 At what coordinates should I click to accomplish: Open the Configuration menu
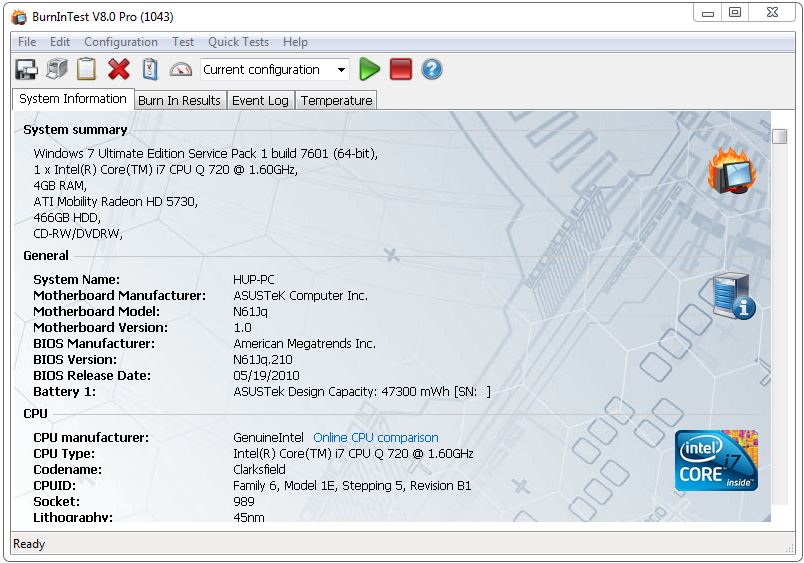(121, 42)
